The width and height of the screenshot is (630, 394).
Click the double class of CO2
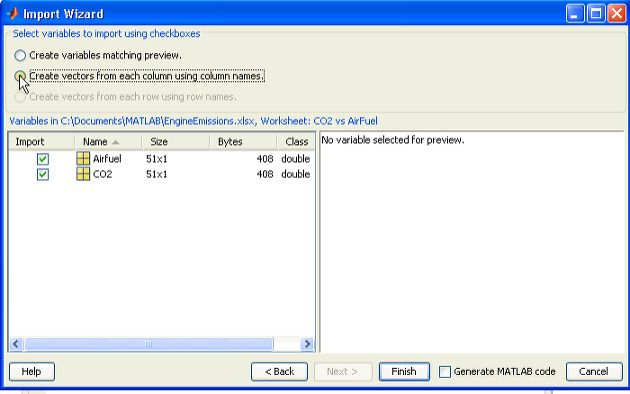coord(296,174)
